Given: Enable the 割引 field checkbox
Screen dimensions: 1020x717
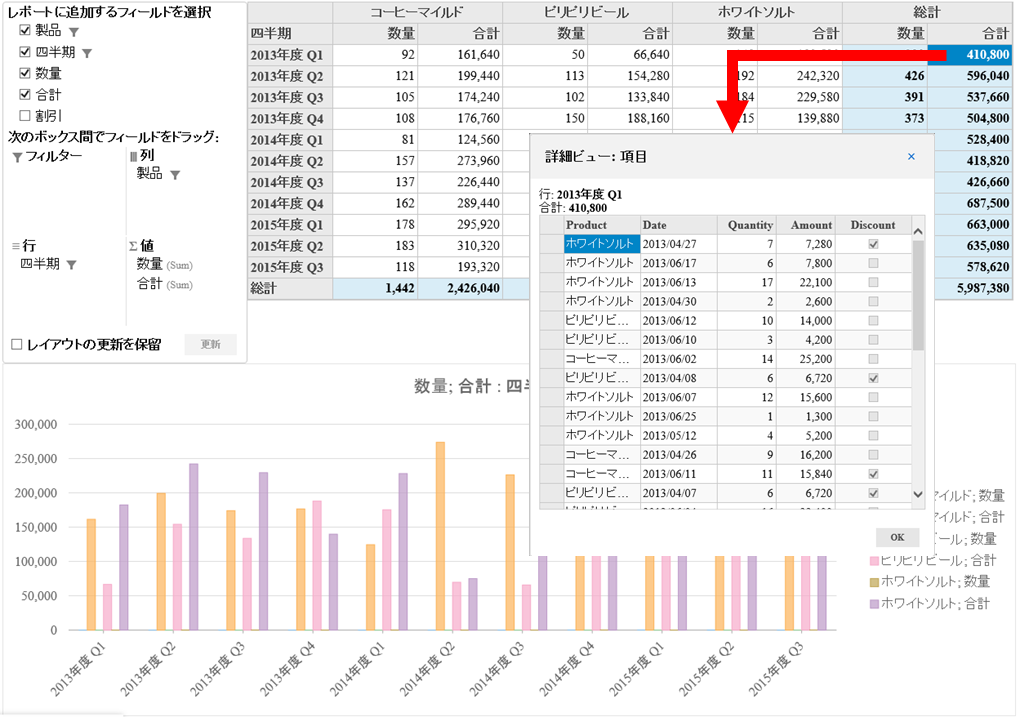Looking at the screenshot, I should click(x=25, y=115).
